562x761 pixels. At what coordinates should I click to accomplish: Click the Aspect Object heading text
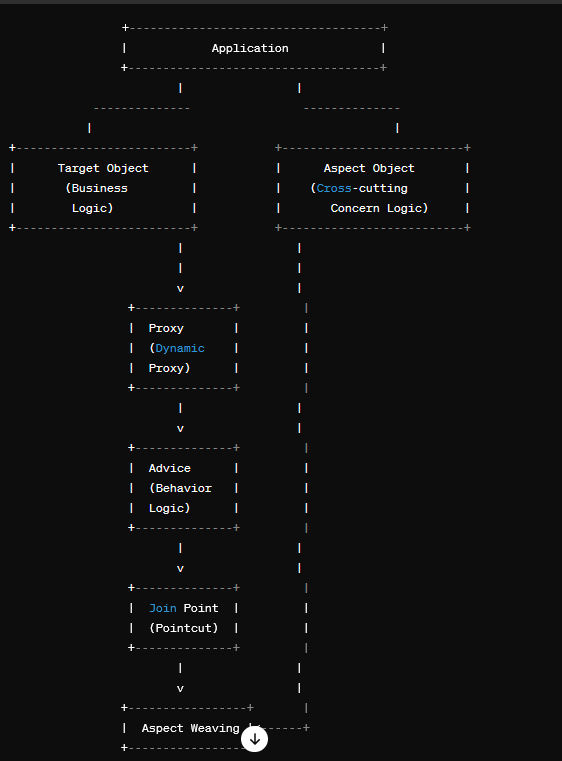pyautogui.click(x=369, y=168)
